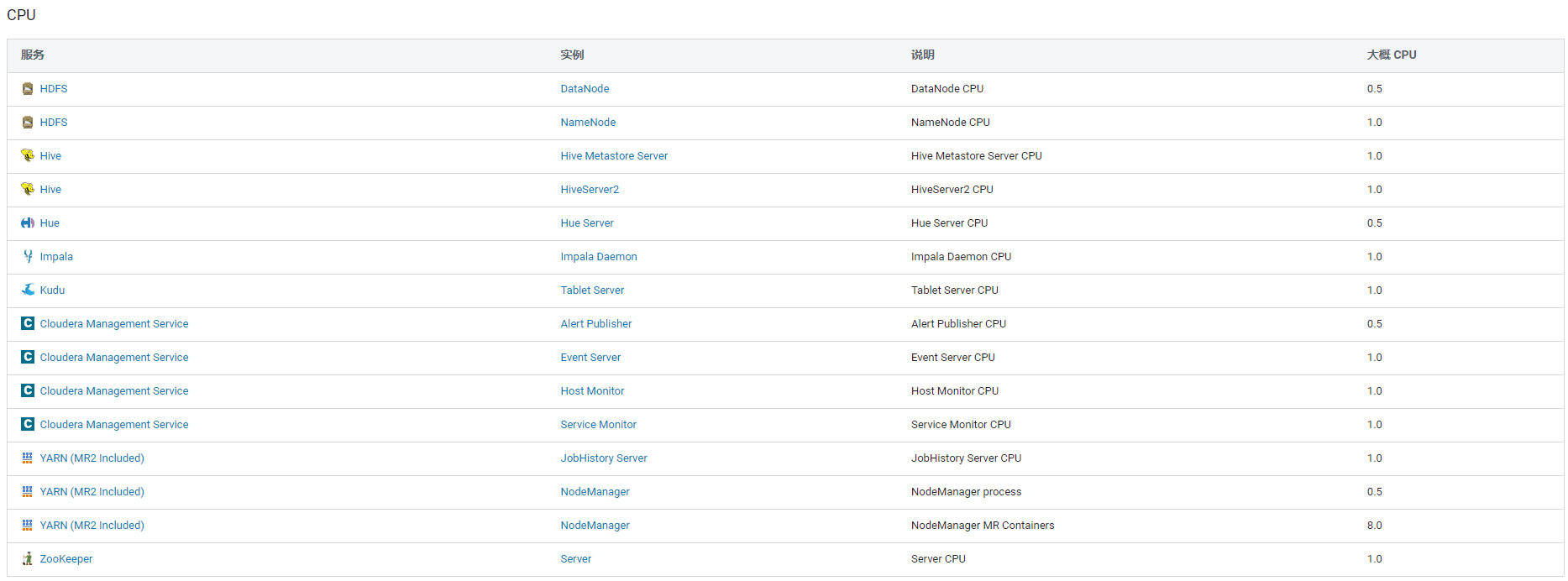
Task: Click the ZooKeeper service icon
Action: (28, 558)
